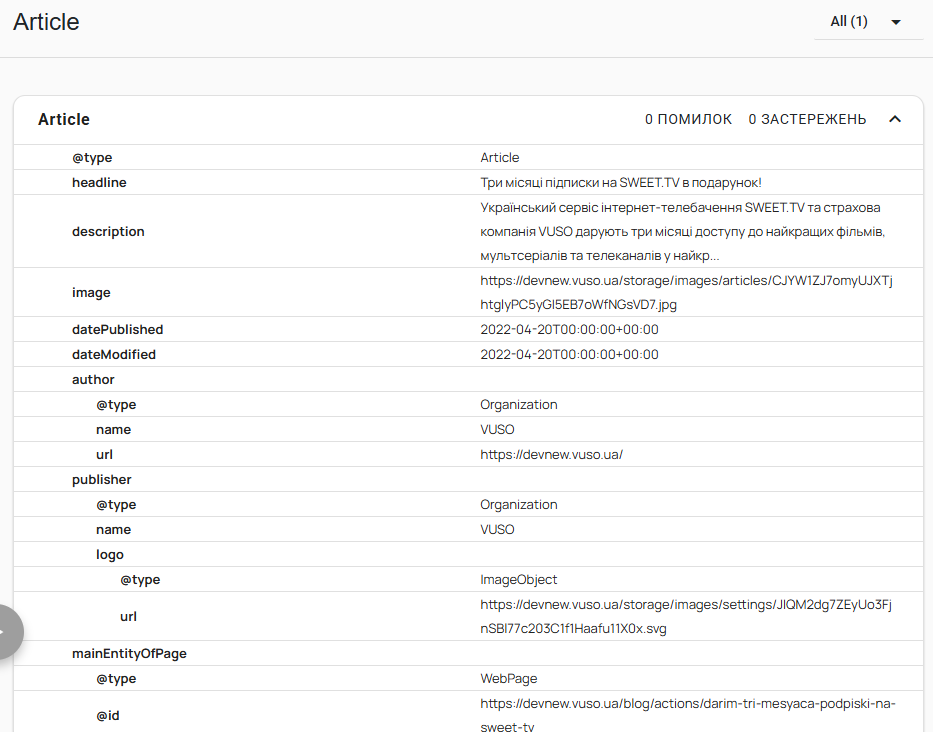This screenshot has height=732, width=933.
Task: Select the author's Organization type value
Action: (518, 404)
